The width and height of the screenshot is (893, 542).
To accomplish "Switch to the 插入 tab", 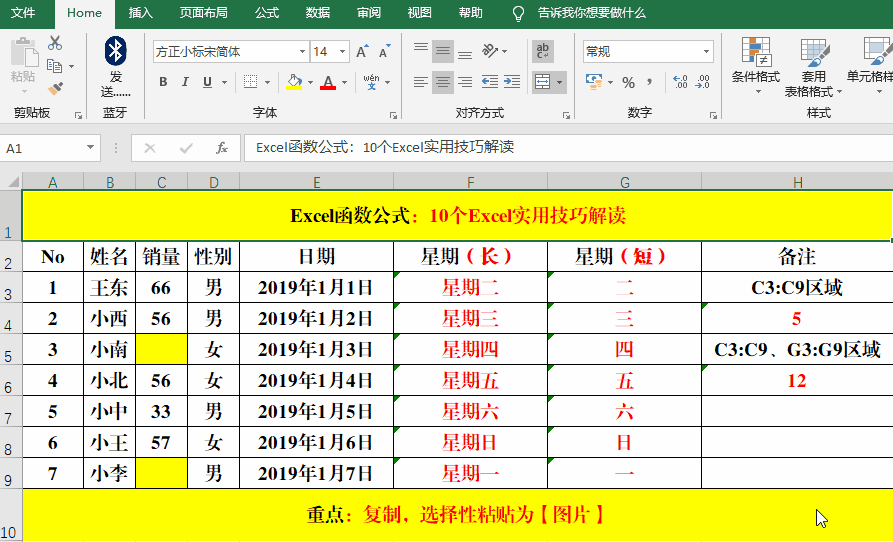I will coord(141,13).
